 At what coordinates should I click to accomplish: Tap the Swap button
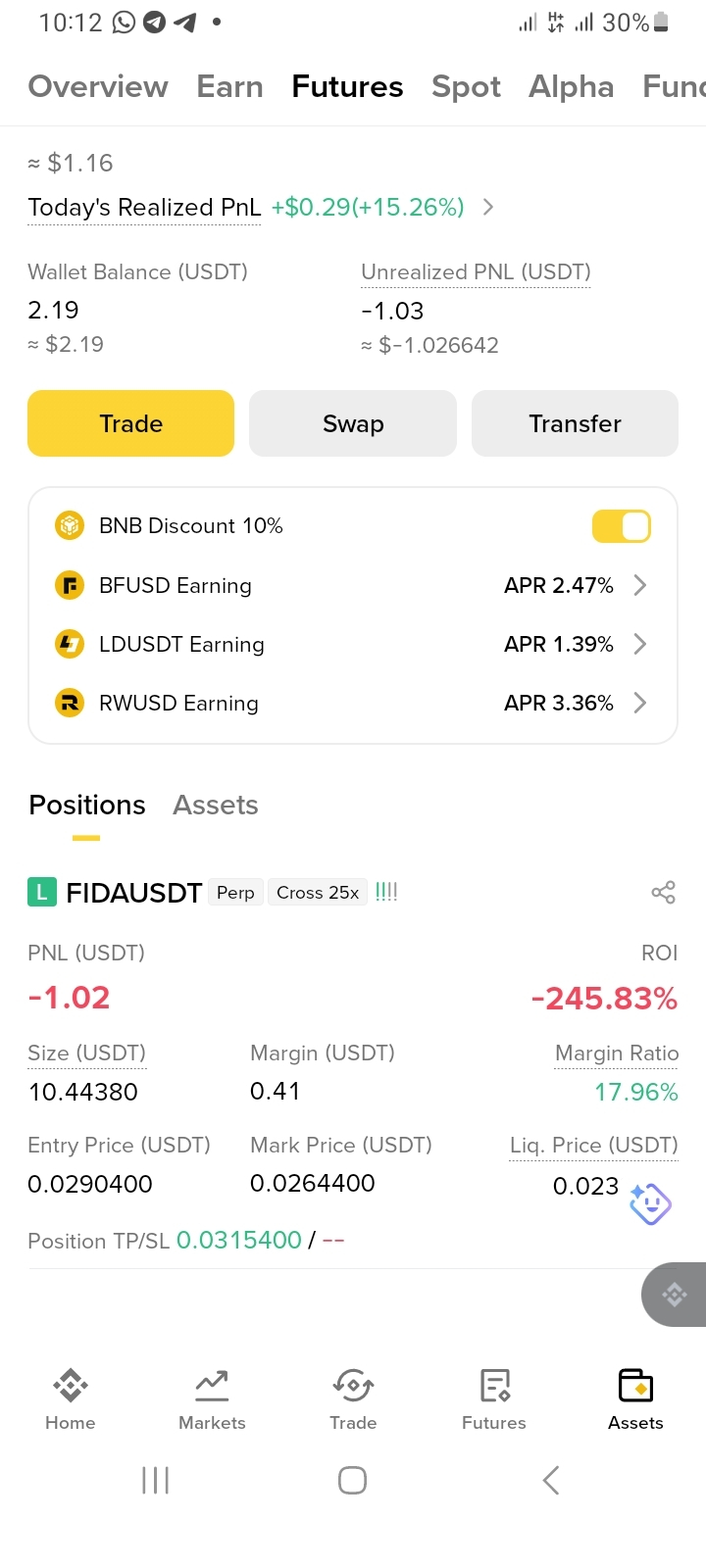click(x=353, y=423)
